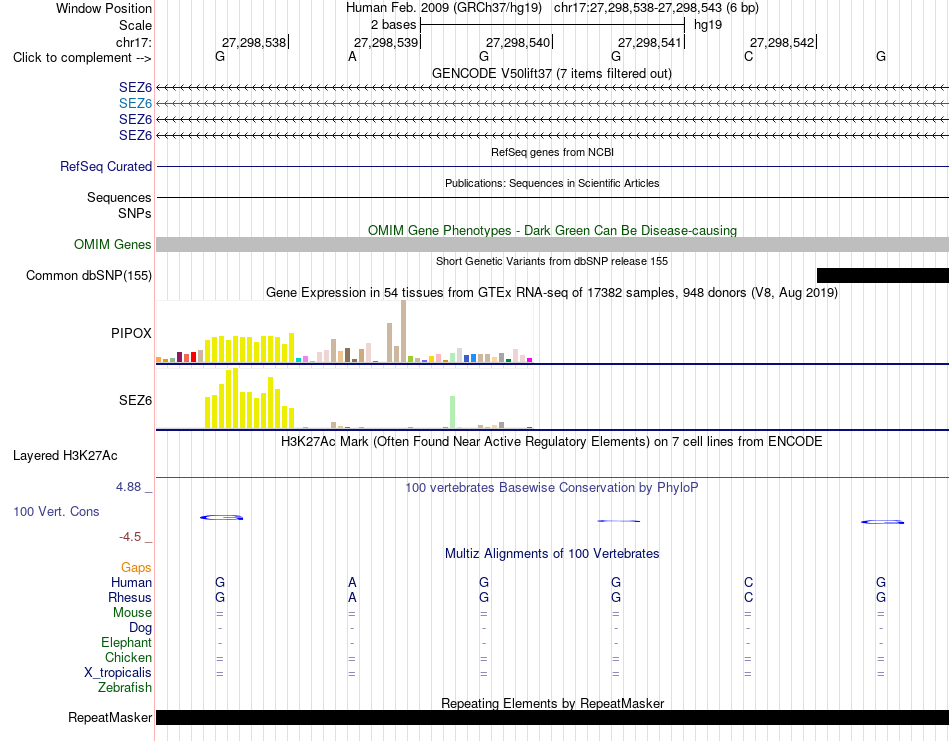Click the Window Position label
This screenshot has height=741, width=950.
[104, 8]
